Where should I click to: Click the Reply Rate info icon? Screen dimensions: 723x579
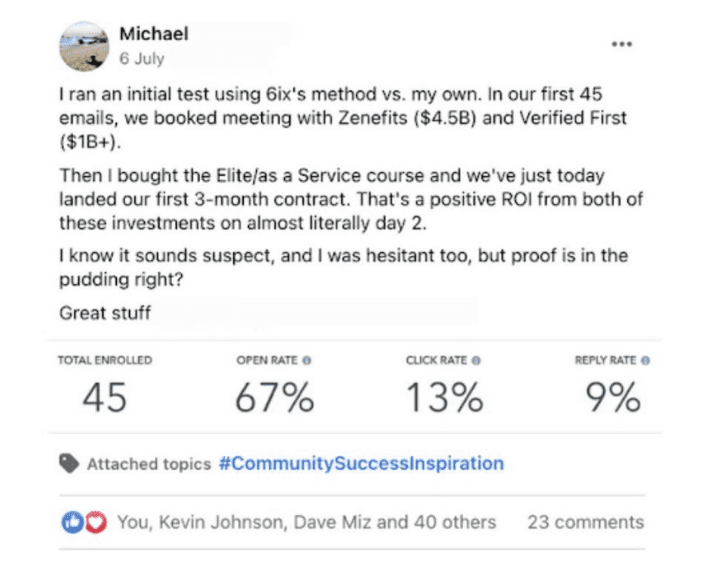(646, 360)
